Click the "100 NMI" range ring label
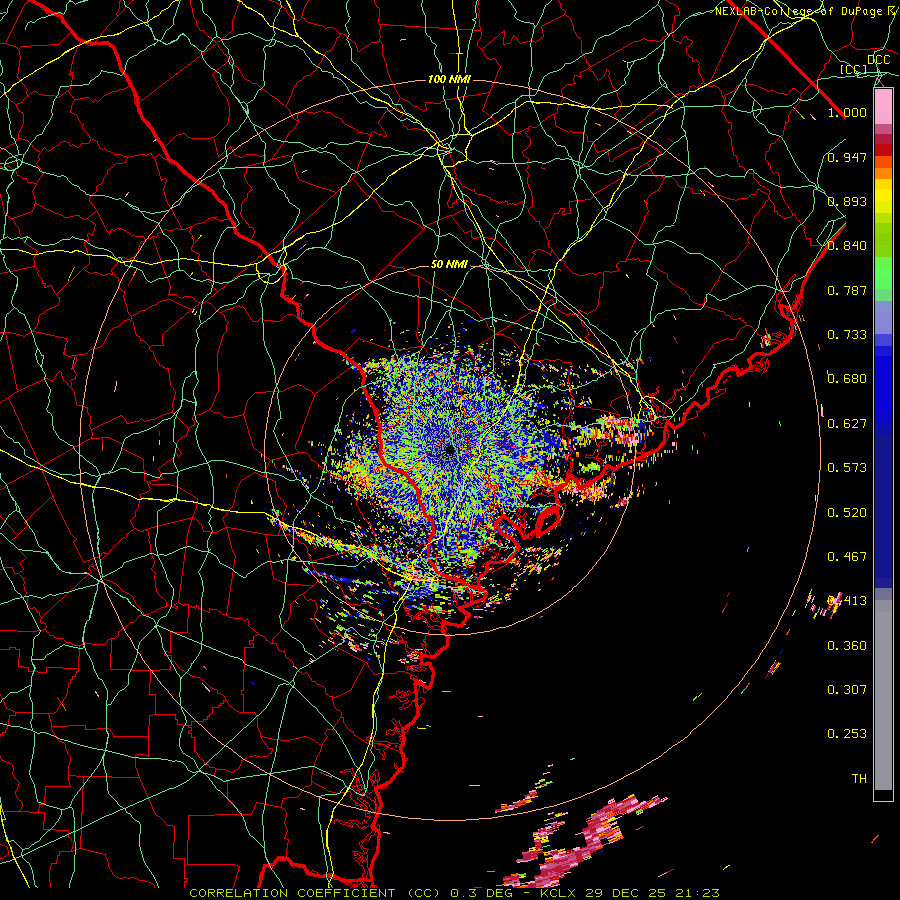The image size is (900, 900). click(449, 79)
